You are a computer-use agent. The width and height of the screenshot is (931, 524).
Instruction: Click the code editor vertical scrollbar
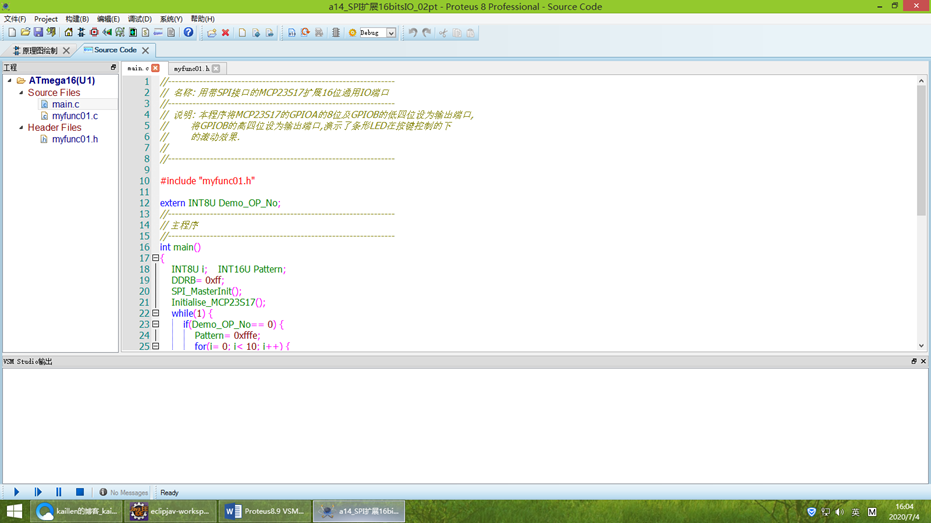pos(921,151)
